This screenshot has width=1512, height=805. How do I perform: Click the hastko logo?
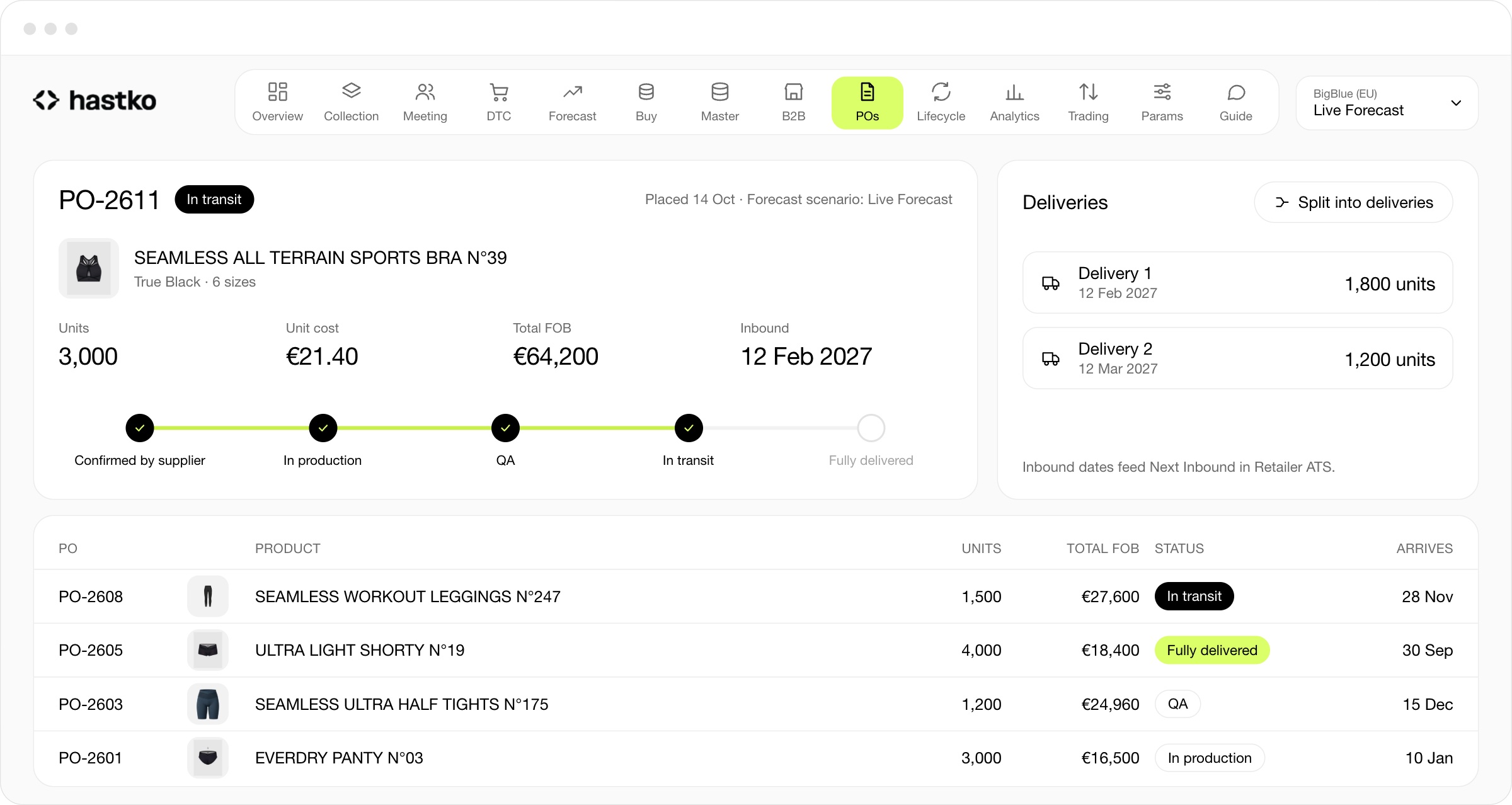tap(94, 100)
